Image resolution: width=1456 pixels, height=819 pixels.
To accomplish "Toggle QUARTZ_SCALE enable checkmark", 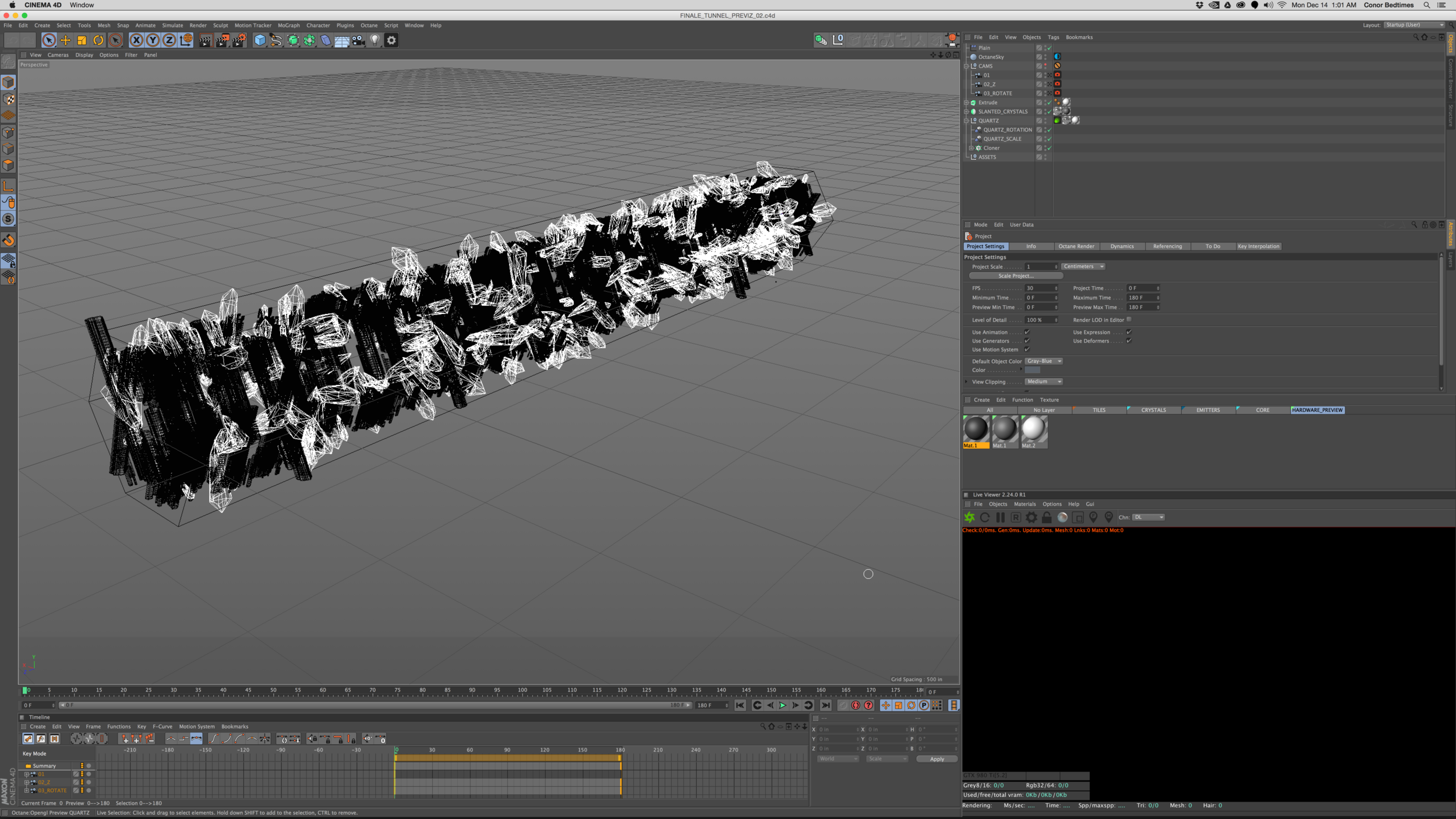I will [1049, 139].
